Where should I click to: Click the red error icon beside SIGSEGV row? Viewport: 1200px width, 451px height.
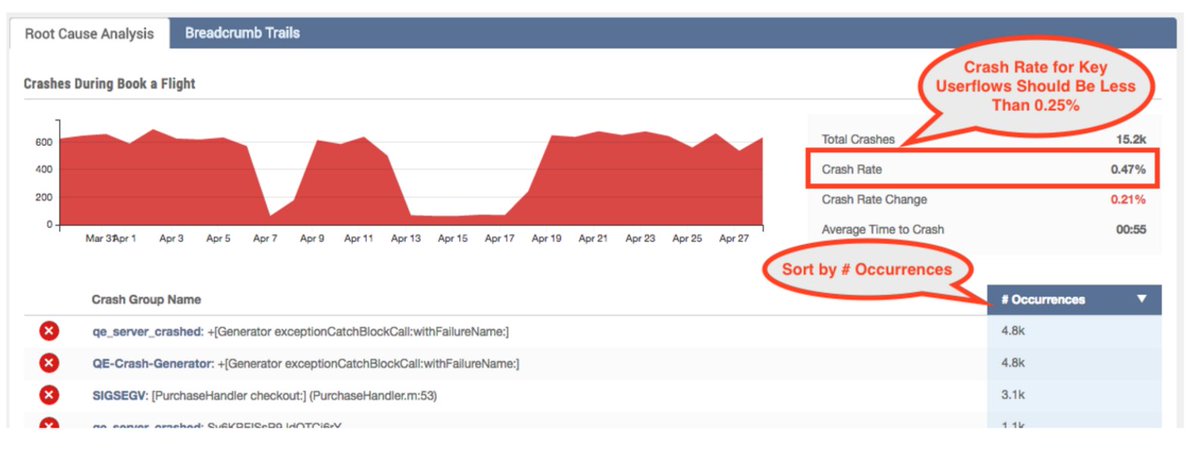tap(48, 395)
